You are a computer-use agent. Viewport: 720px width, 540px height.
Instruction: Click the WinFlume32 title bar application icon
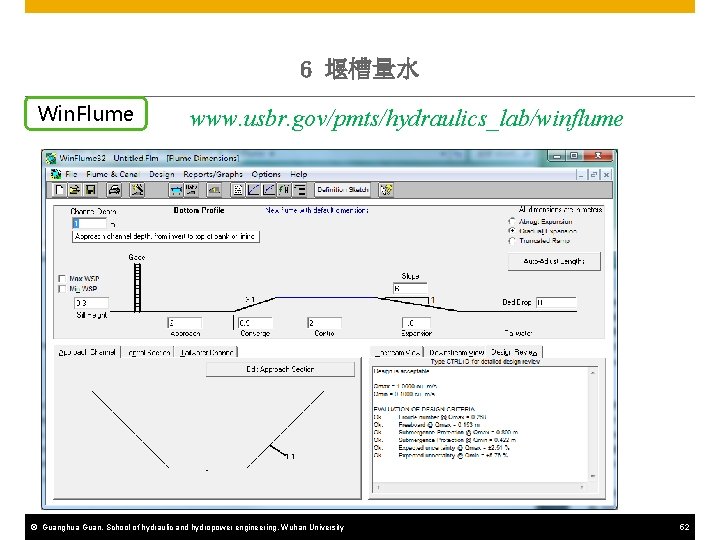point(51,158)
